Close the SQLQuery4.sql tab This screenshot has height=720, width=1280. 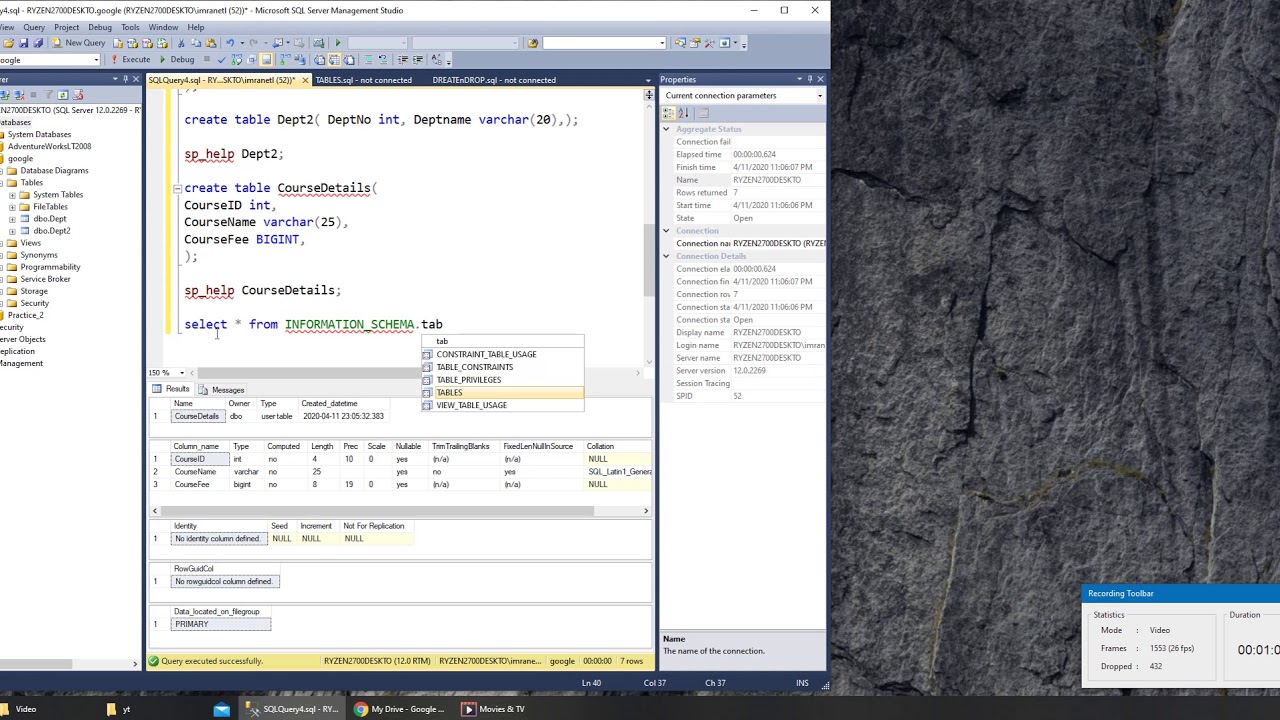[303, 80]
